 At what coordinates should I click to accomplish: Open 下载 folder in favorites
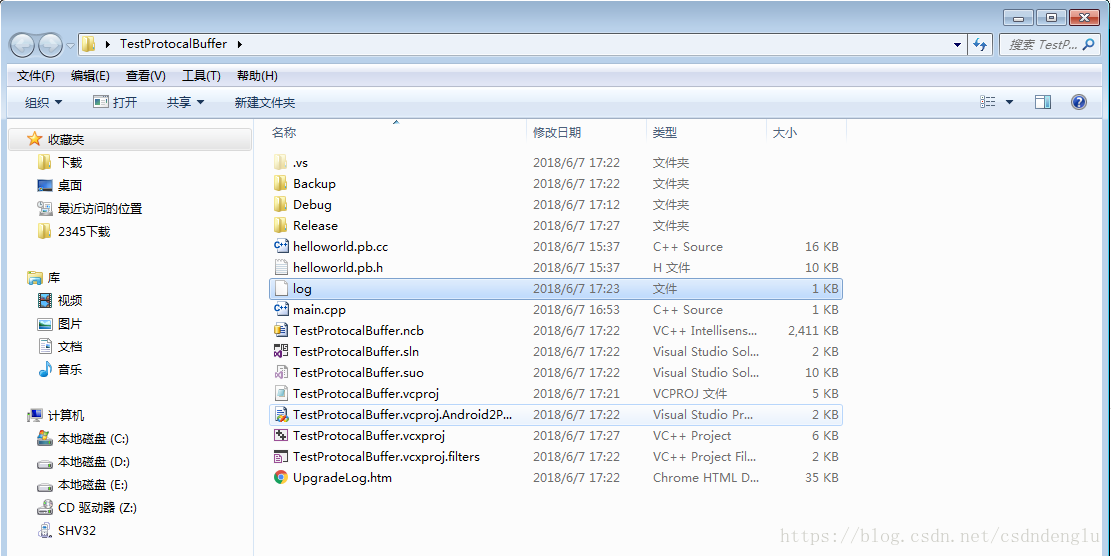[x=70, y=163]
